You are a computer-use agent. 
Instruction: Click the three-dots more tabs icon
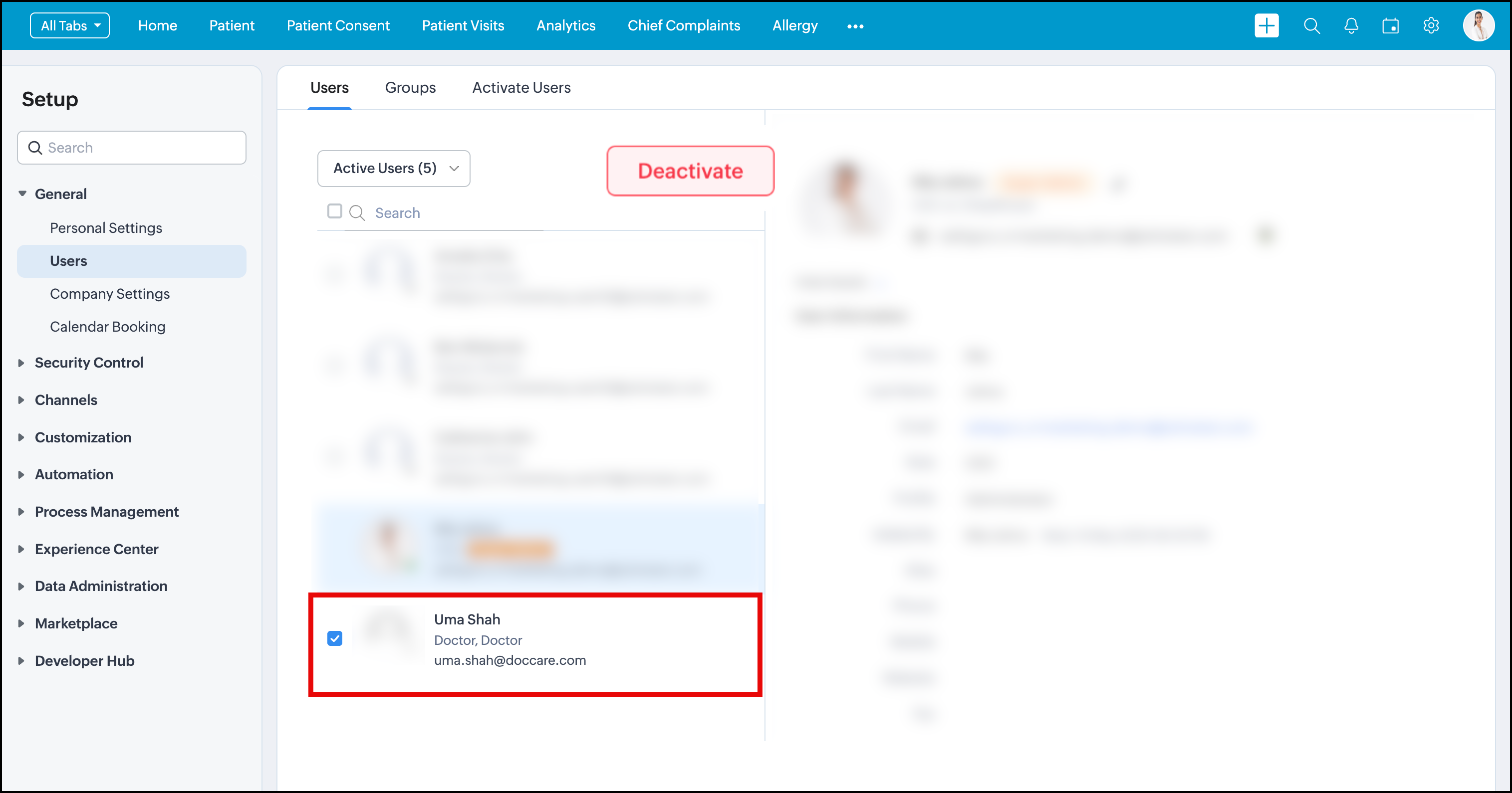855,26
